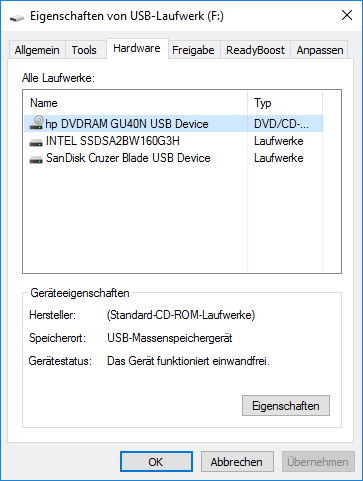Image resolution: width=363 pixels, height=481 pixels.
Task: Close the Eigenschaften dialog window
Action: click(347, 15)
